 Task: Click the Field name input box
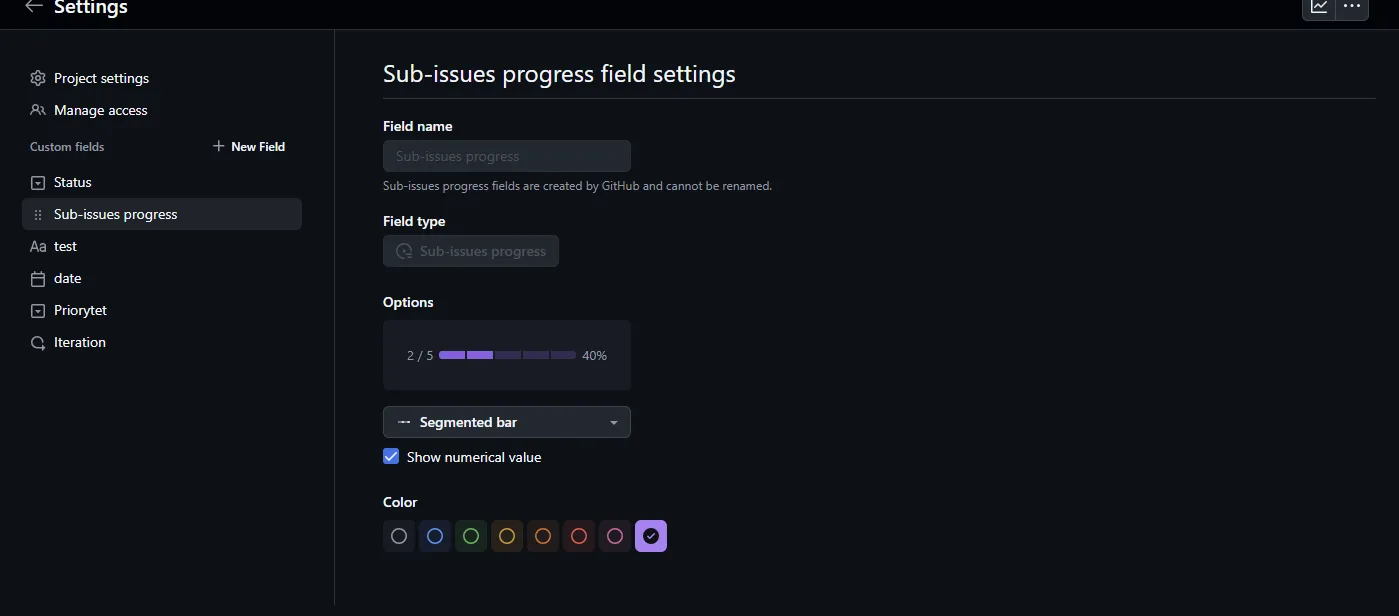click(x=506, y=156)
